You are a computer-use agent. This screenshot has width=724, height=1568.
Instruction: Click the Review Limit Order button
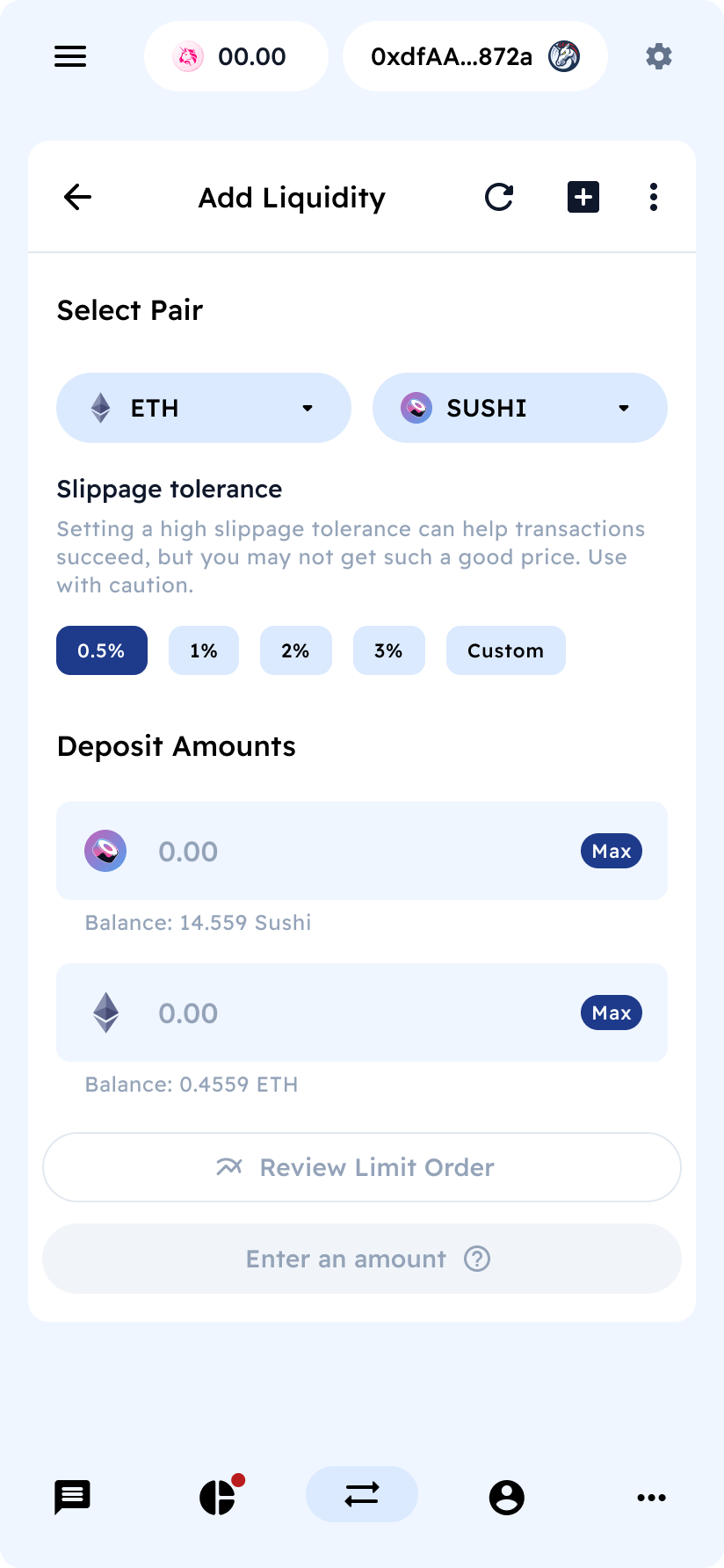tap(361, 1167)
